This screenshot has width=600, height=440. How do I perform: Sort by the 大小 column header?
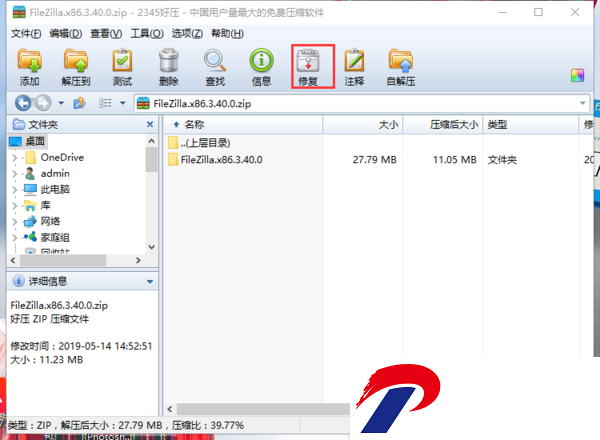(x=363, y=125)
